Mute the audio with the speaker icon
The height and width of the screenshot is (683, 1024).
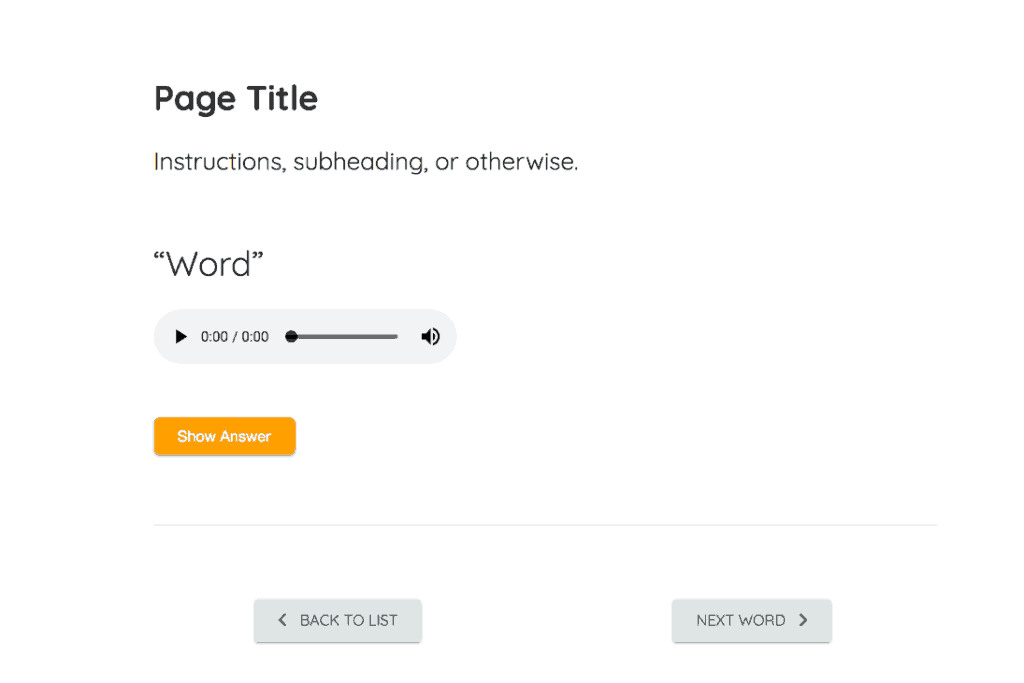(x=430, y=337)
